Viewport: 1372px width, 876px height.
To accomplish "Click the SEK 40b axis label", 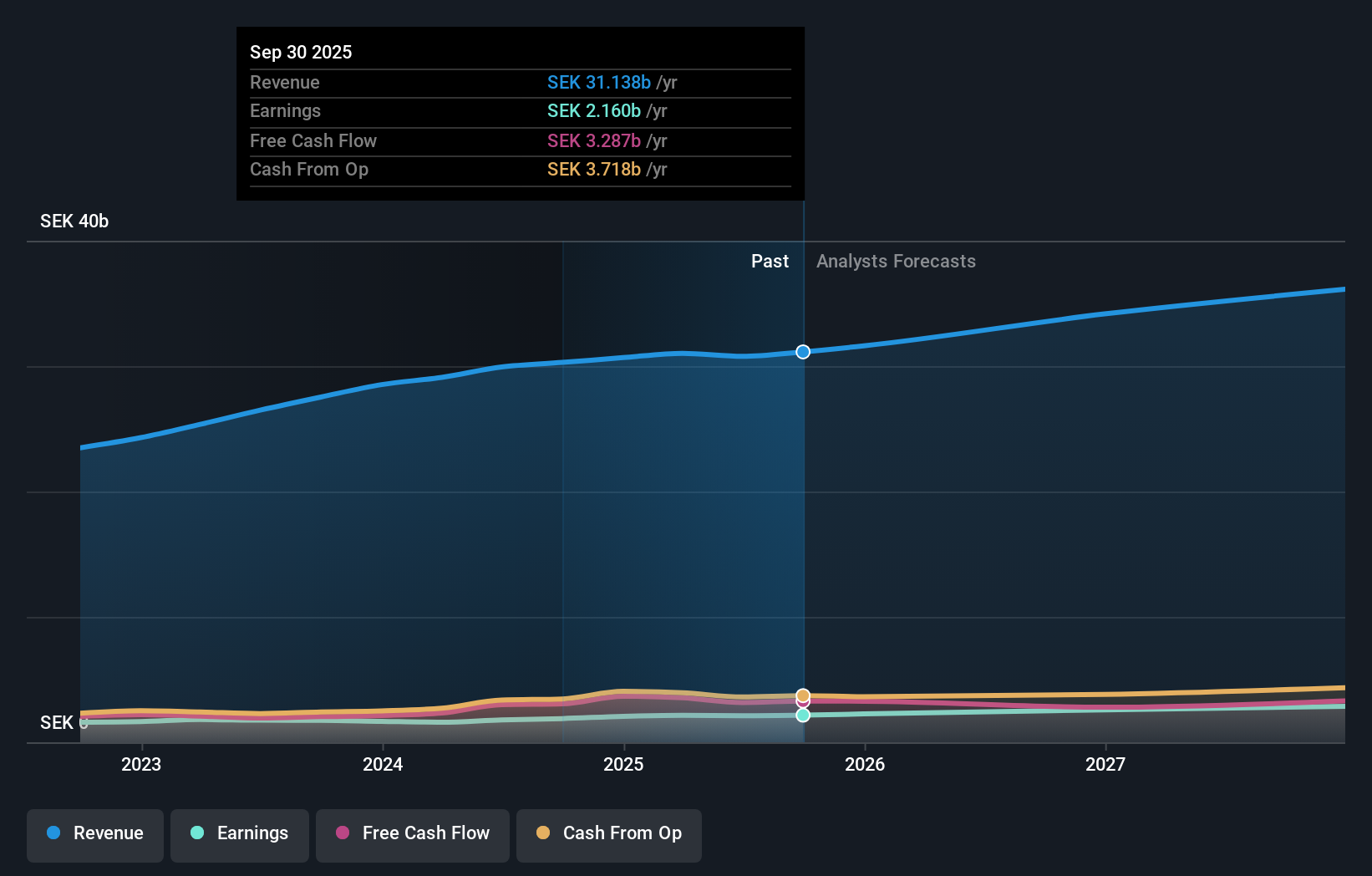I will pyautogui.click(x=74, y=221).
